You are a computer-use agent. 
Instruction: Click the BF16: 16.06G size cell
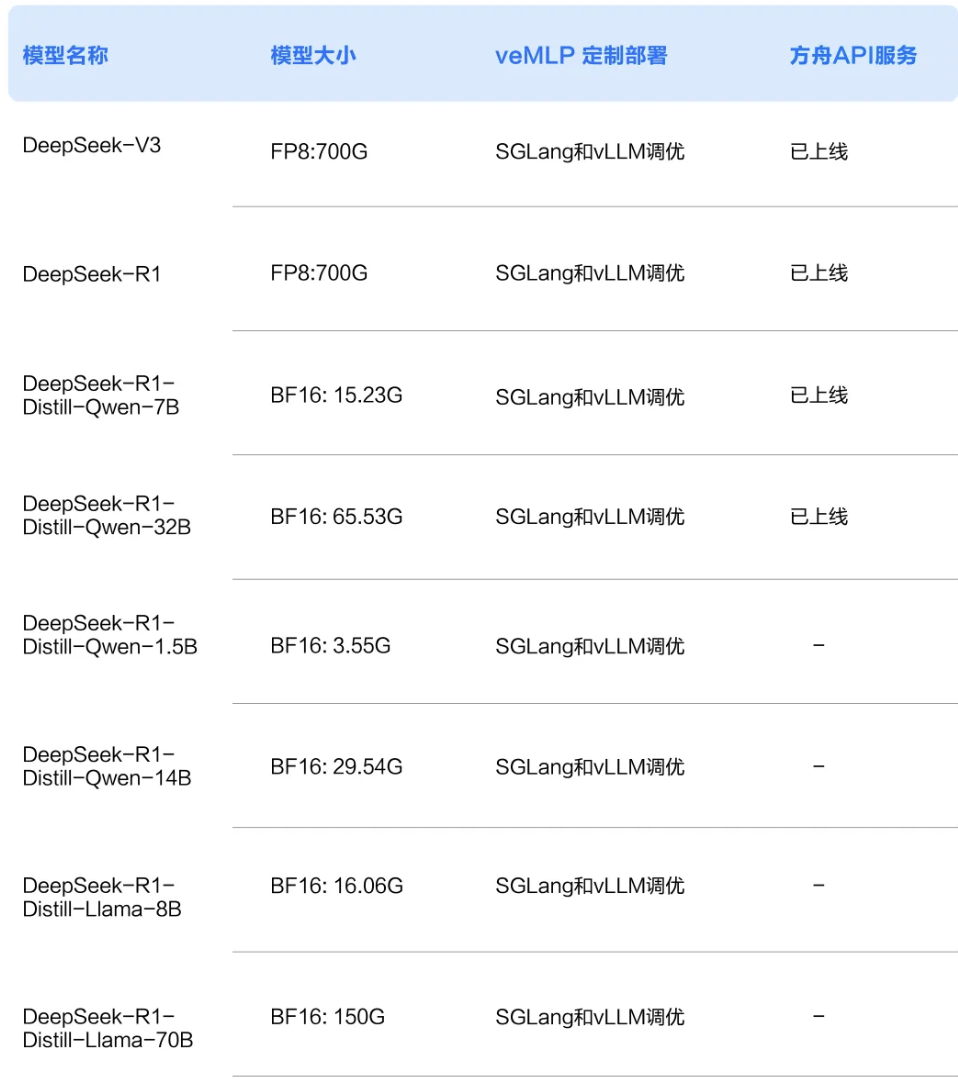(337, 886)
